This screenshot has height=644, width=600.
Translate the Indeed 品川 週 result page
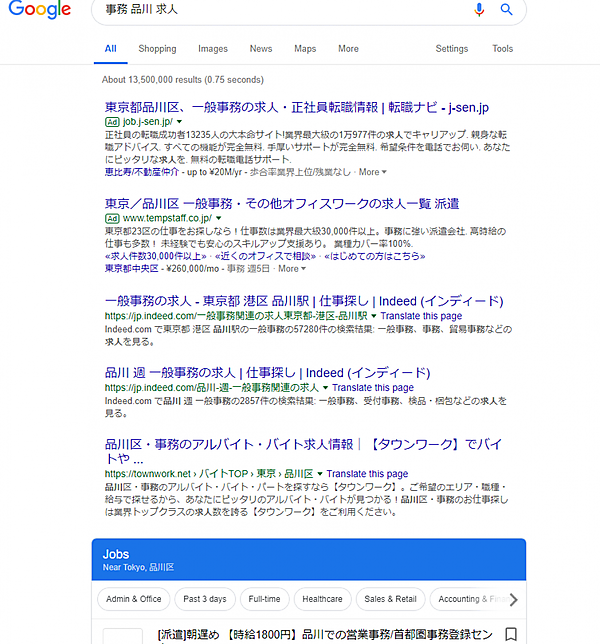coord(373,388)
